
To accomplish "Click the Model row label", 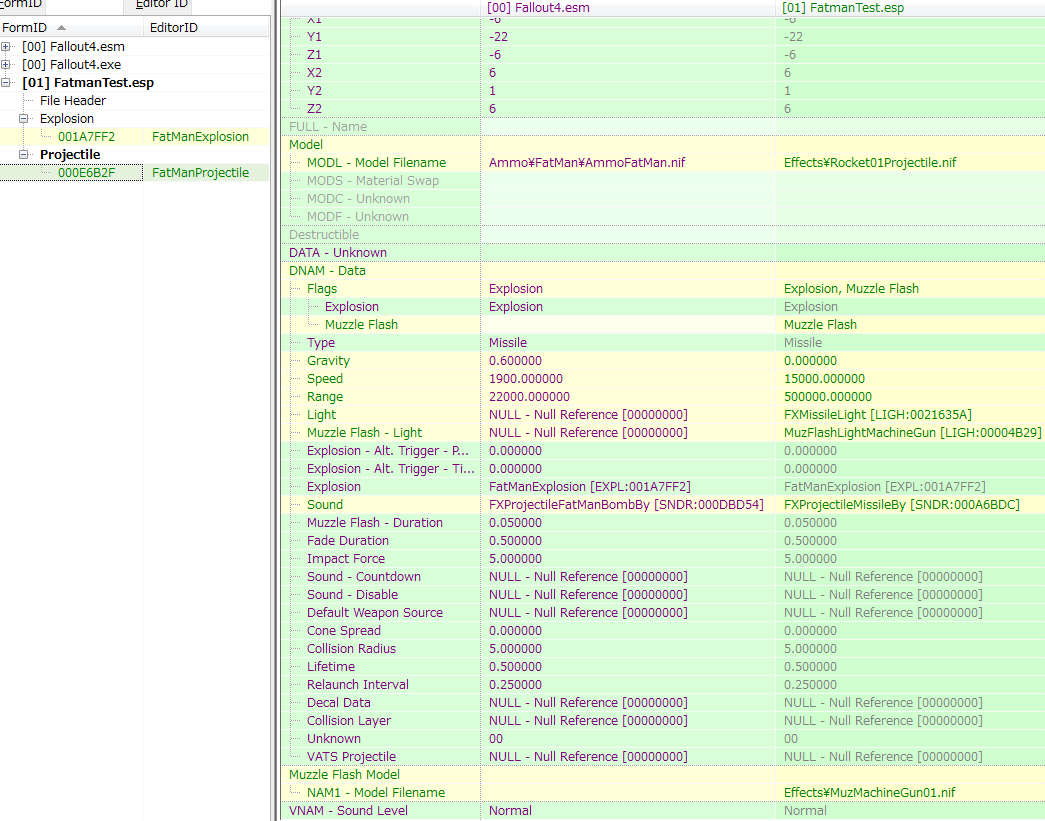I will tap(306, 145).
